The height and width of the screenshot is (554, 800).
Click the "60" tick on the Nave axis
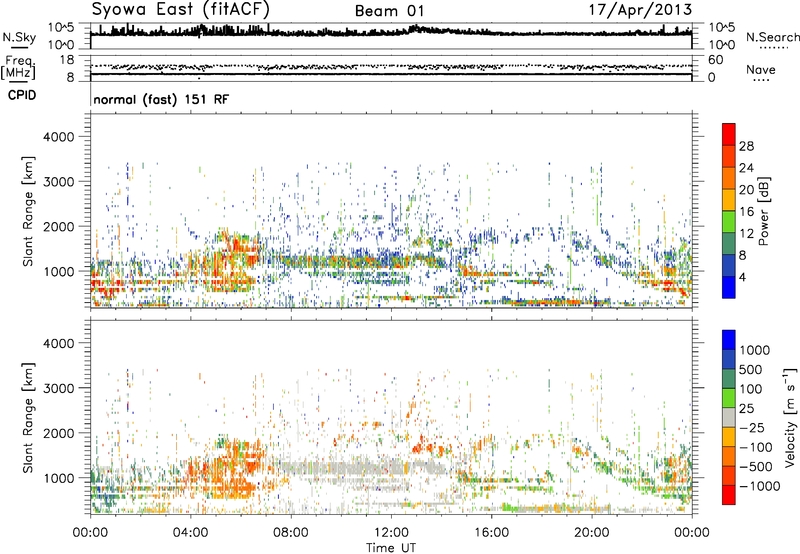pyautogui.click(x=716, y=60)
